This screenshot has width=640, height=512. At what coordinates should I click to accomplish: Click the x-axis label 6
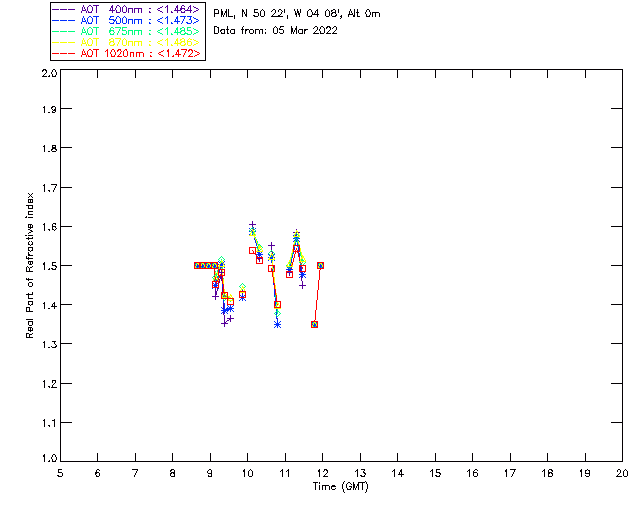(98, 473)
